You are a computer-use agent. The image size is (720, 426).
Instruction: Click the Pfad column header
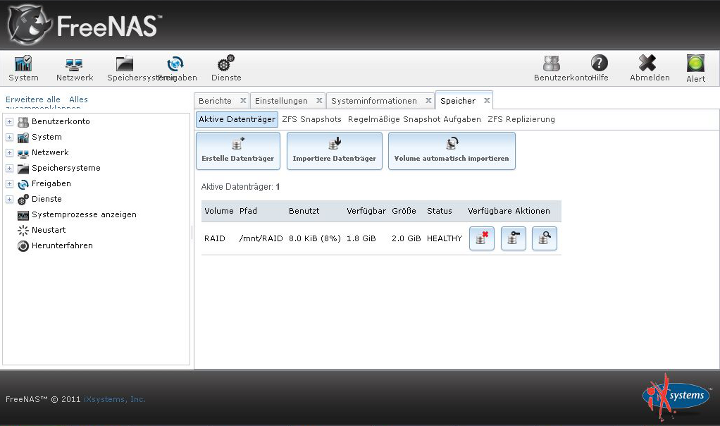[248, 211]
